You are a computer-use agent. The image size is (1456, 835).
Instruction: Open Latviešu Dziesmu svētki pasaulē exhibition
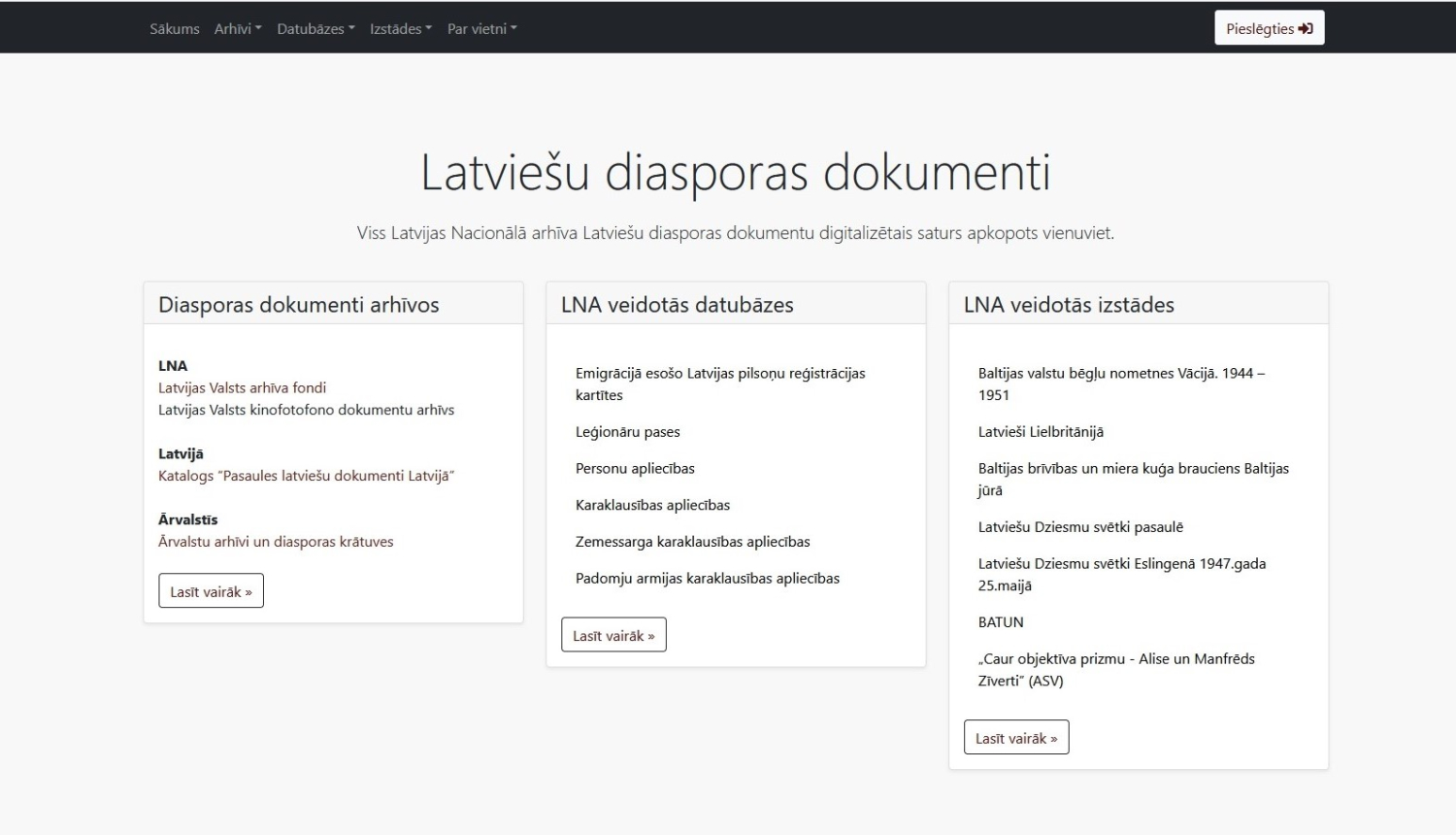tap(1080, 527)
